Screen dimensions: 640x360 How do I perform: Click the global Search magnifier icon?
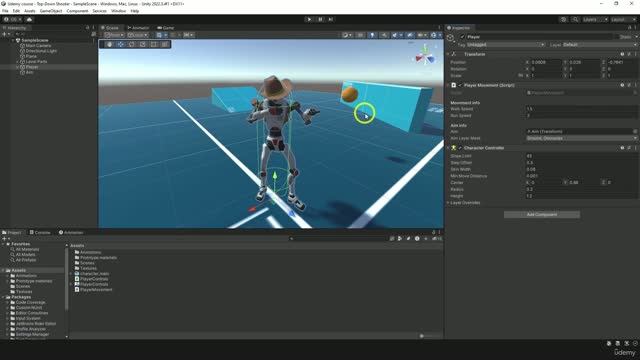click(x=575, y=19)
